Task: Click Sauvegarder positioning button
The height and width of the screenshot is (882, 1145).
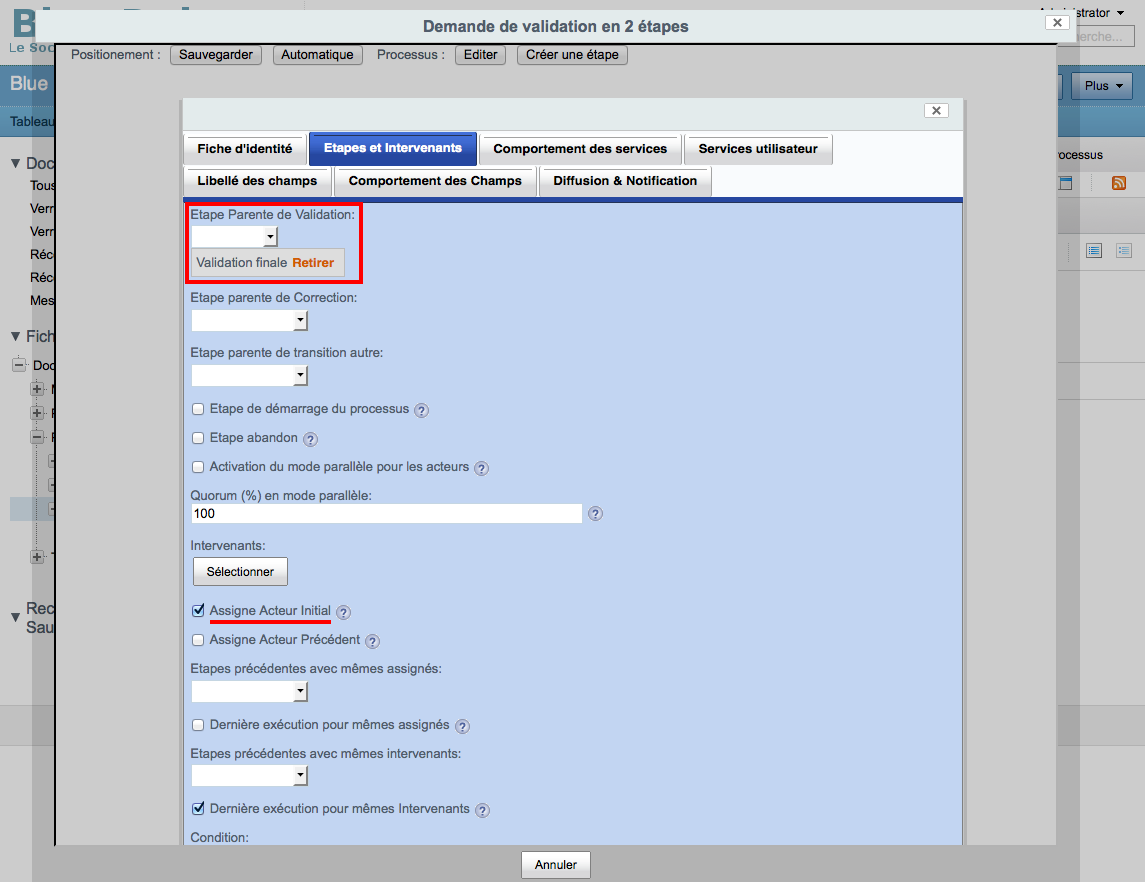Action: [215, 55]
